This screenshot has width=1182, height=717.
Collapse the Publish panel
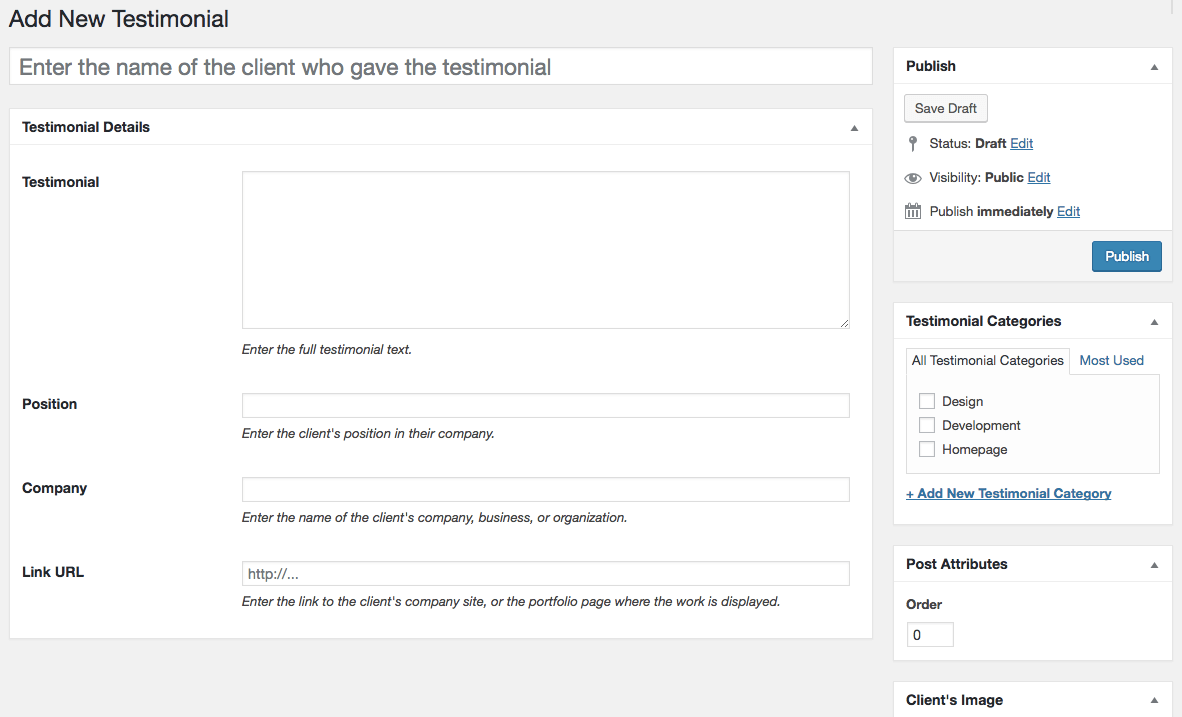1154,67
